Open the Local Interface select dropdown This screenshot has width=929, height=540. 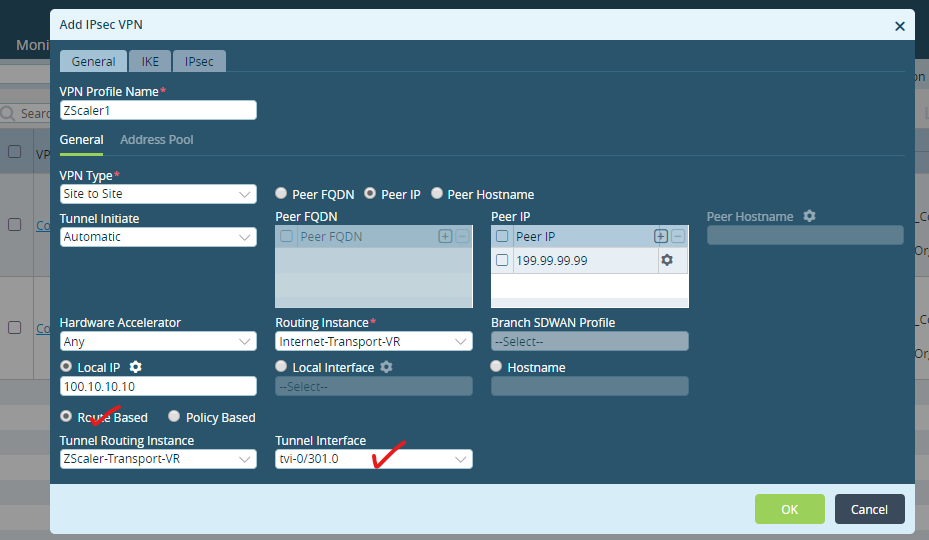tap(374, 386)
